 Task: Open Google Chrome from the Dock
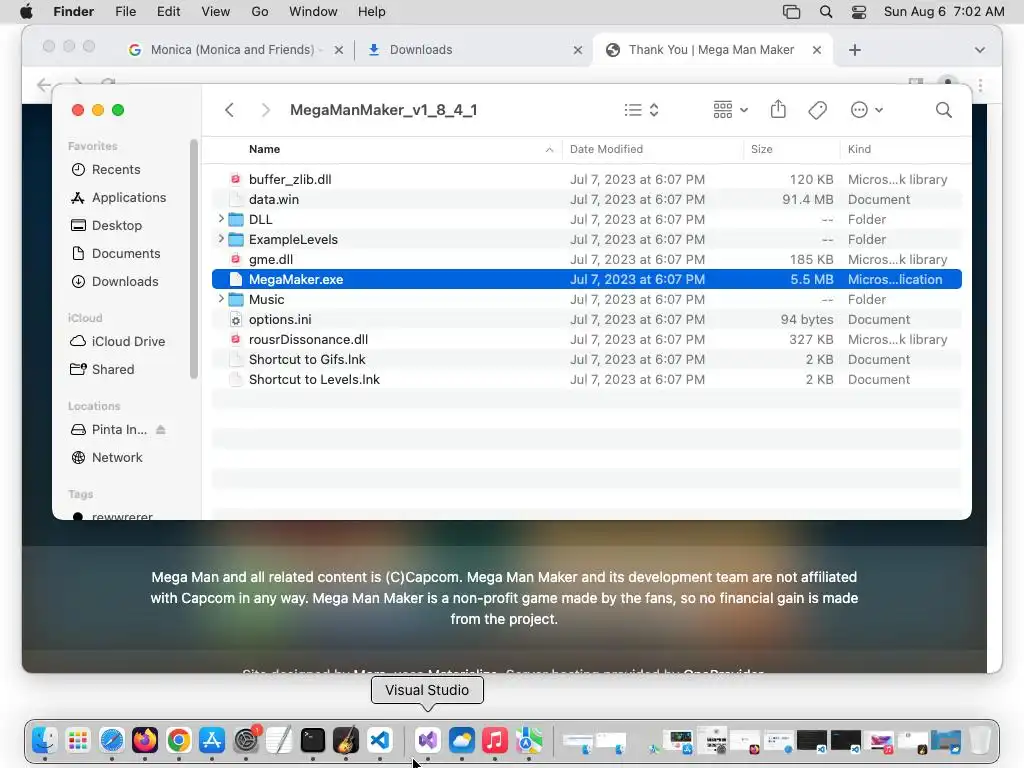pyautogui.click(x=178, y=740)
